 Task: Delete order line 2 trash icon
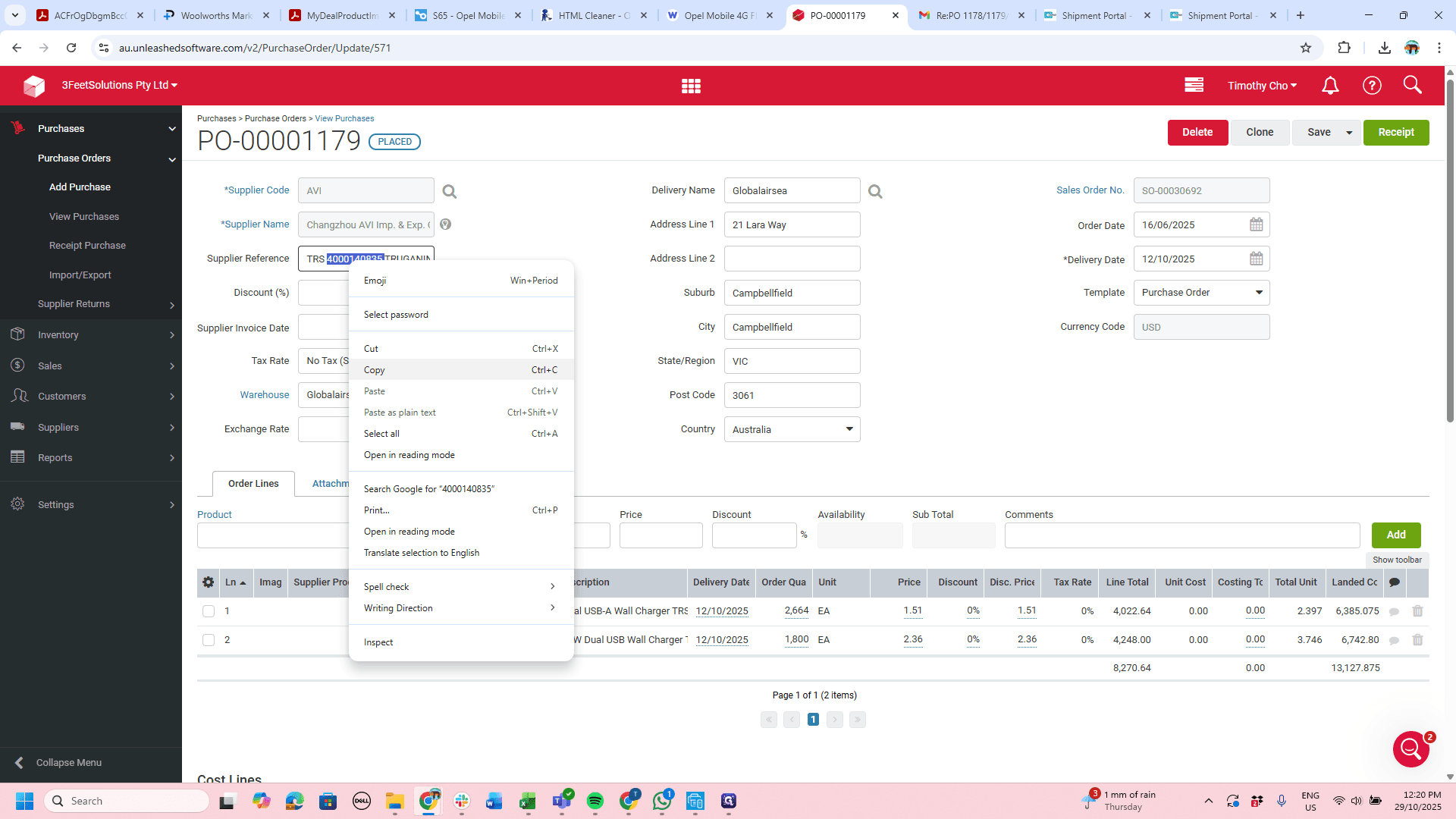(x=1417, y=640)
